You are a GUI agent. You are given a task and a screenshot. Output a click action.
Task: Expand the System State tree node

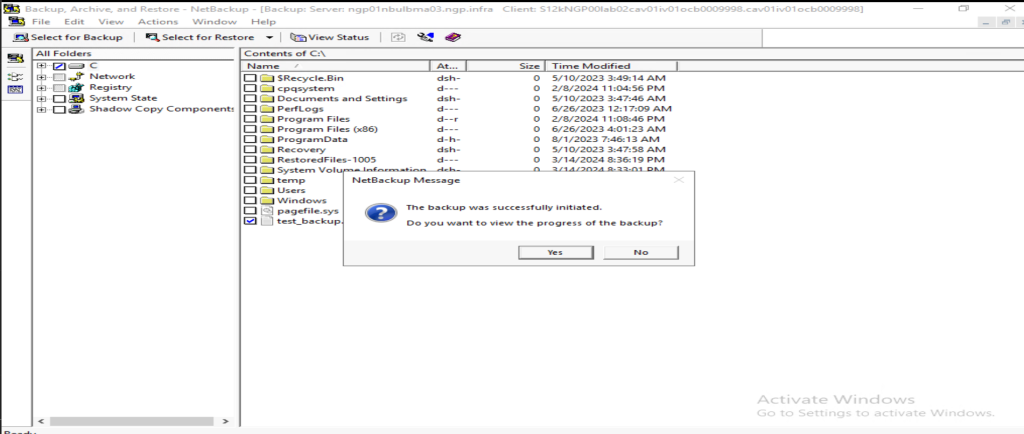42,99
